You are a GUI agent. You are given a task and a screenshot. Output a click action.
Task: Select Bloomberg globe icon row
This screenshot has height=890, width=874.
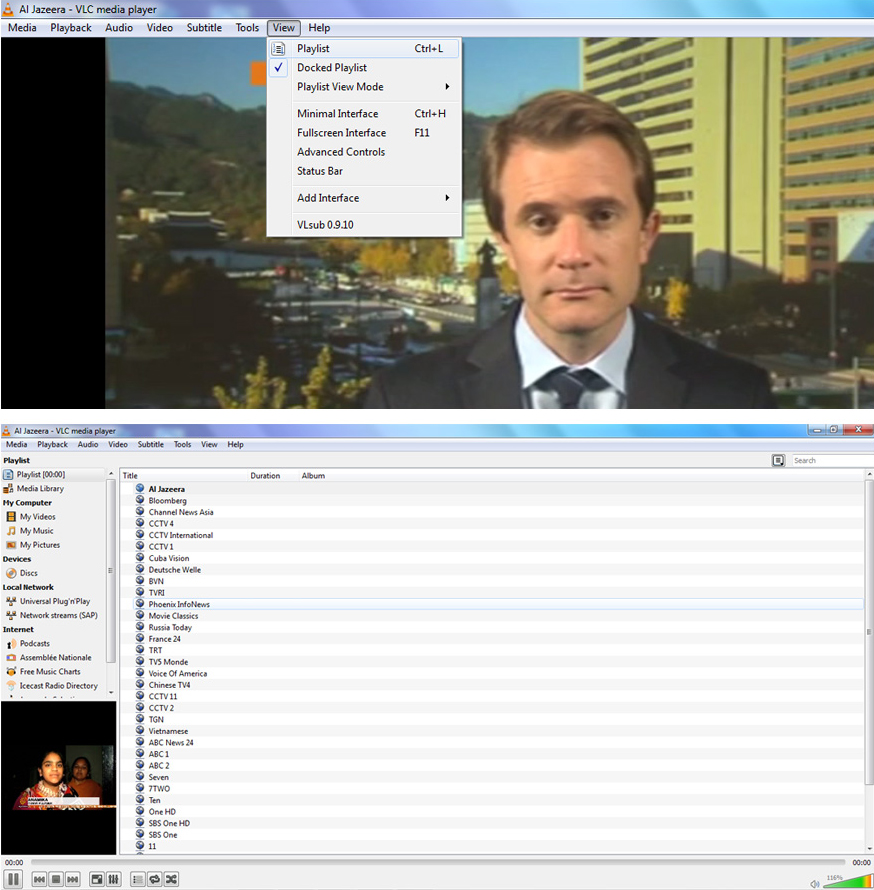tap(140, 500)
